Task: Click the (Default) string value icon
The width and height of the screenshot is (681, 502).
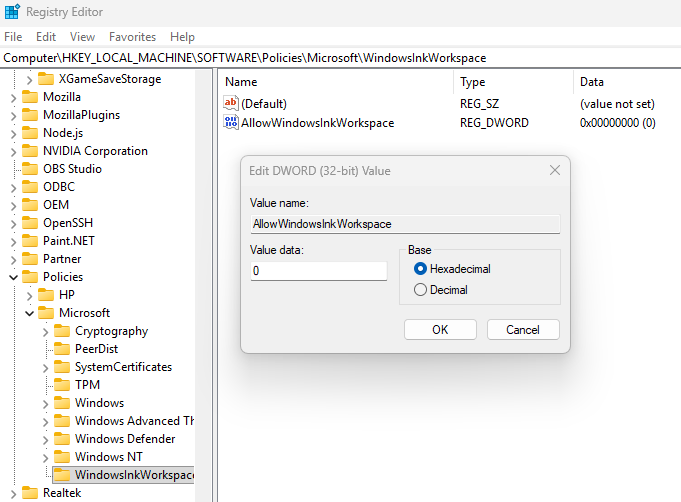Action: tap(231, 103)
